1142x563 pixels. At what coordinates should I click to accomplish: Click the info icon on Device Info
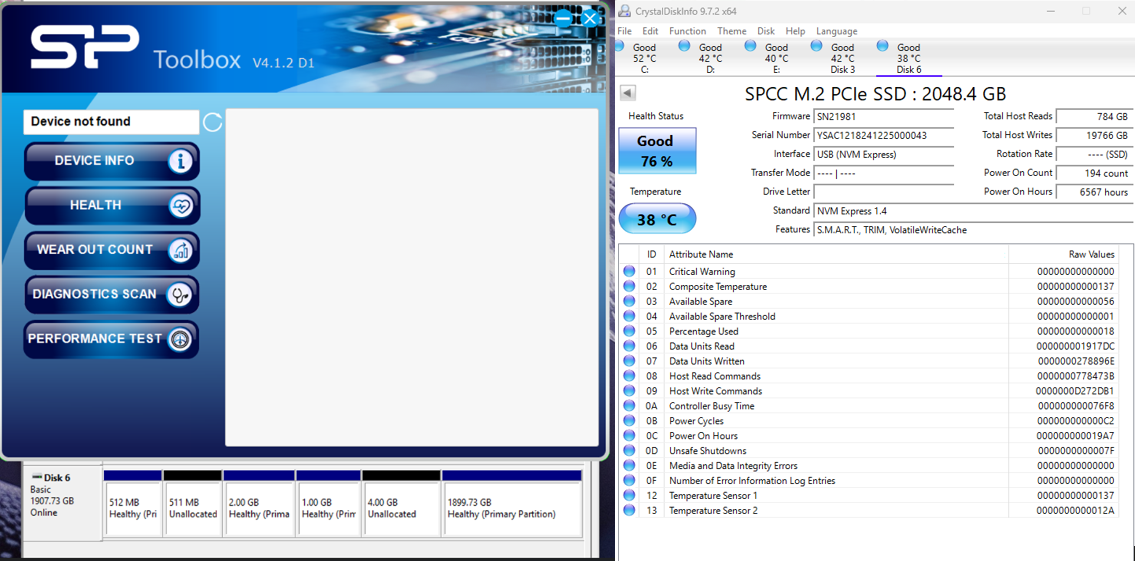(180, 161)
